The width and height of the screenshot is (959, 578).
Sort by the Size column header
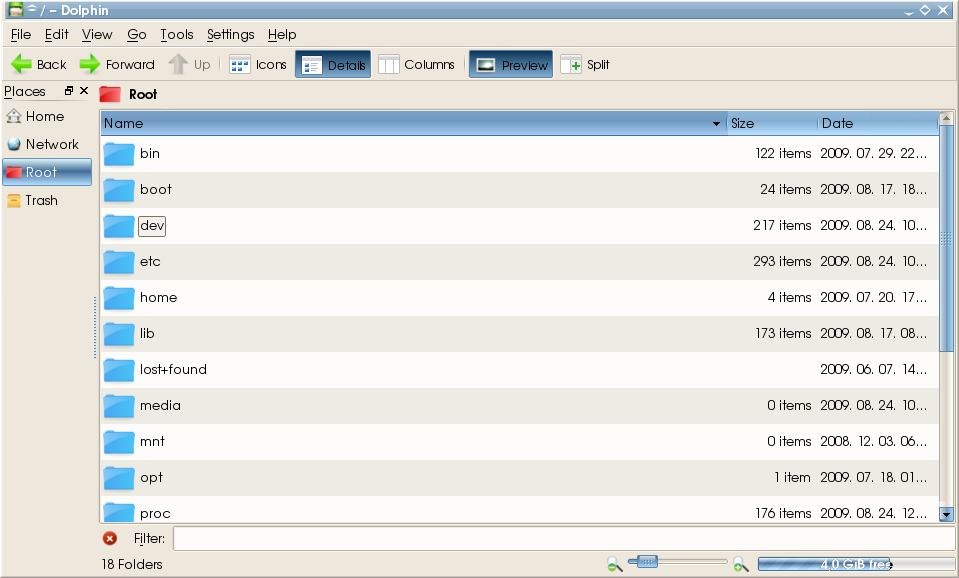pyautogui.click(x=772, y=124)
